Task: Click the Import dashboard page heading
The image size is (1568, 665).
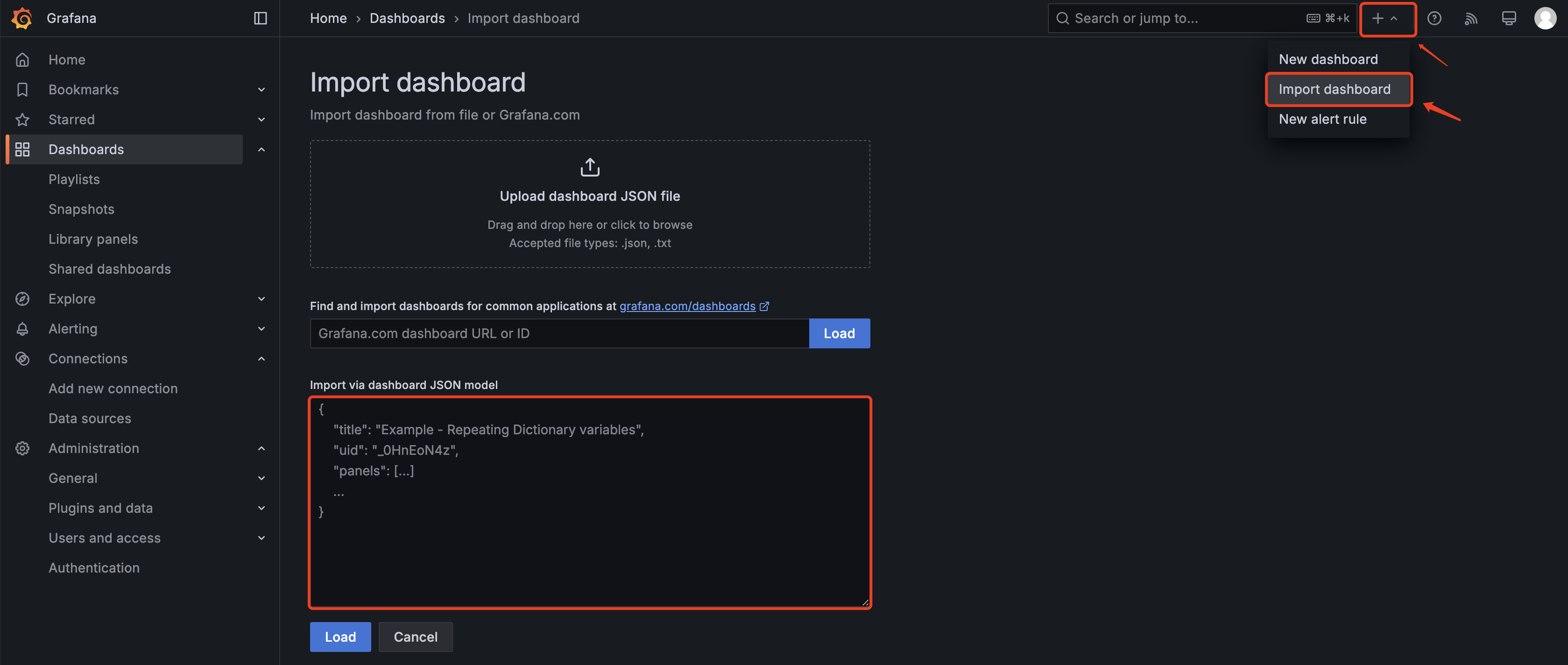Action: pos(417,82)
